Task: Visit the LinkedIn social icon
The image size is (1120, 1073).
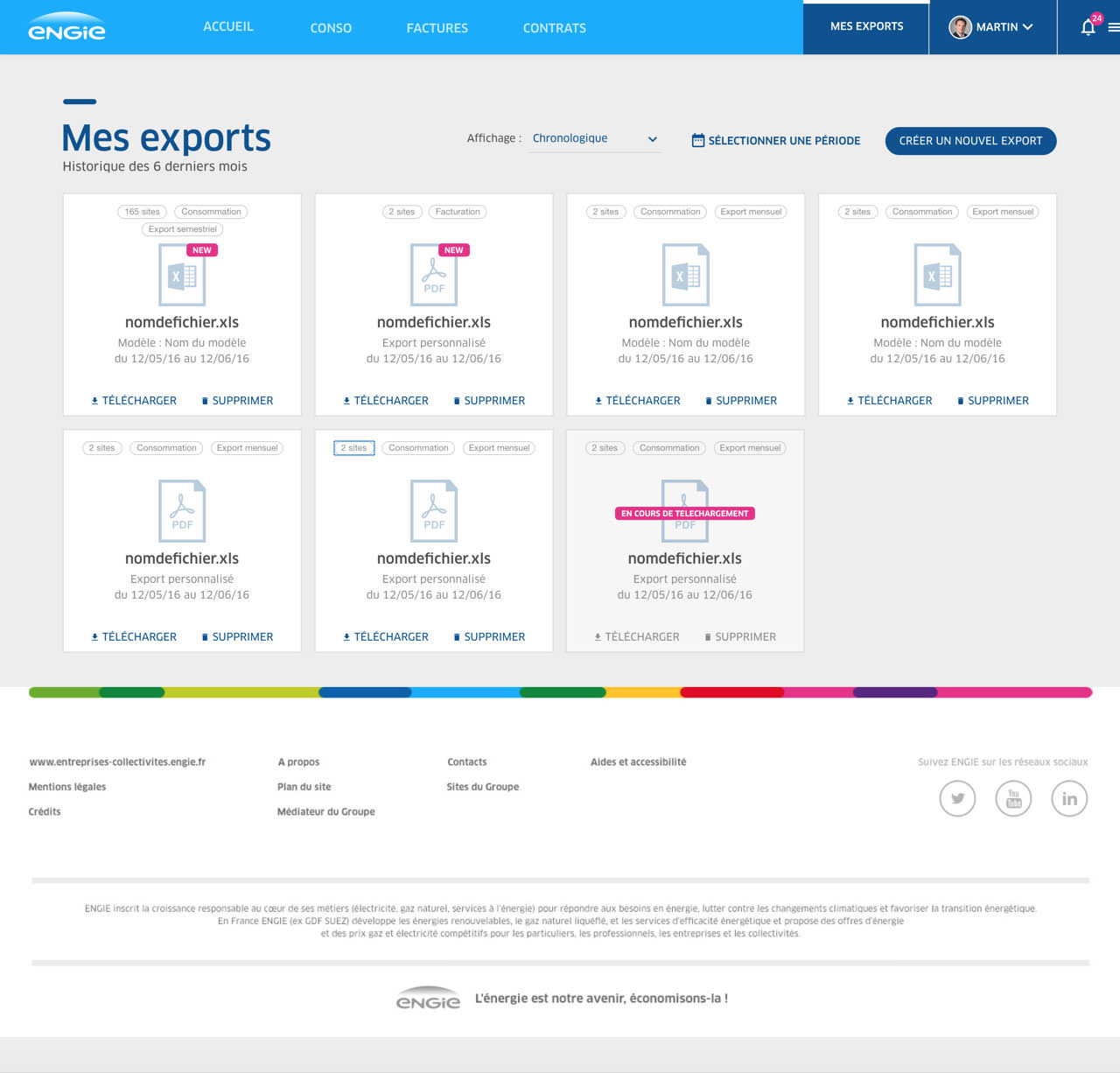Action: tap(1069, 798)
